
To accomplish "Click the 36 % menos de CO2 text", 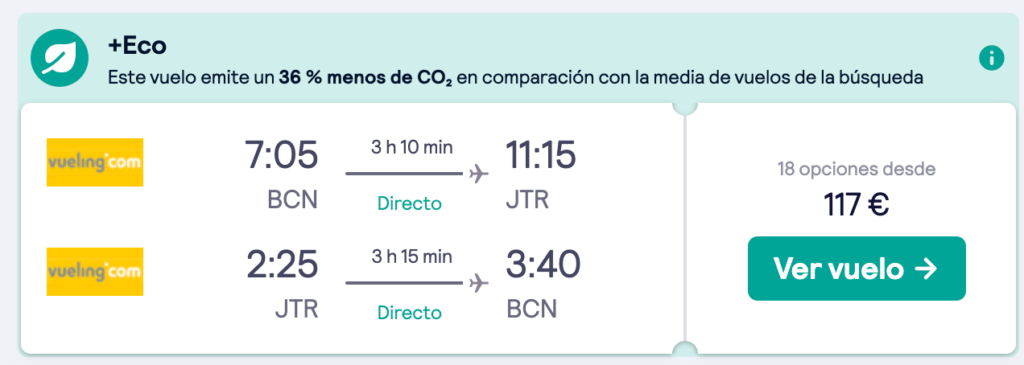I will coord(366,79).
